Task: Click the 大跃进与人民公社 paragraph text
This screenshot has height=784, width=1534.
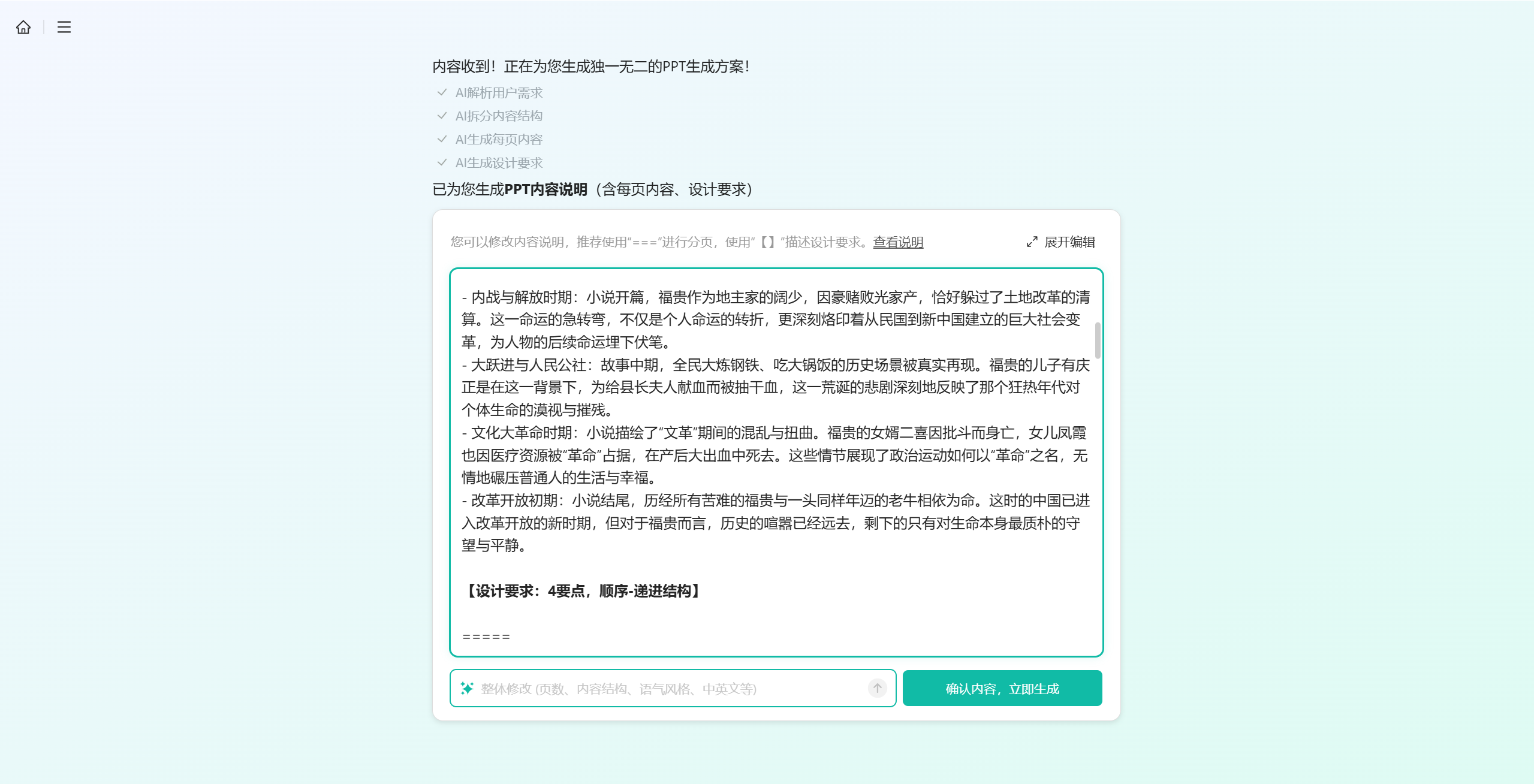Action: [x=776, y=387]
